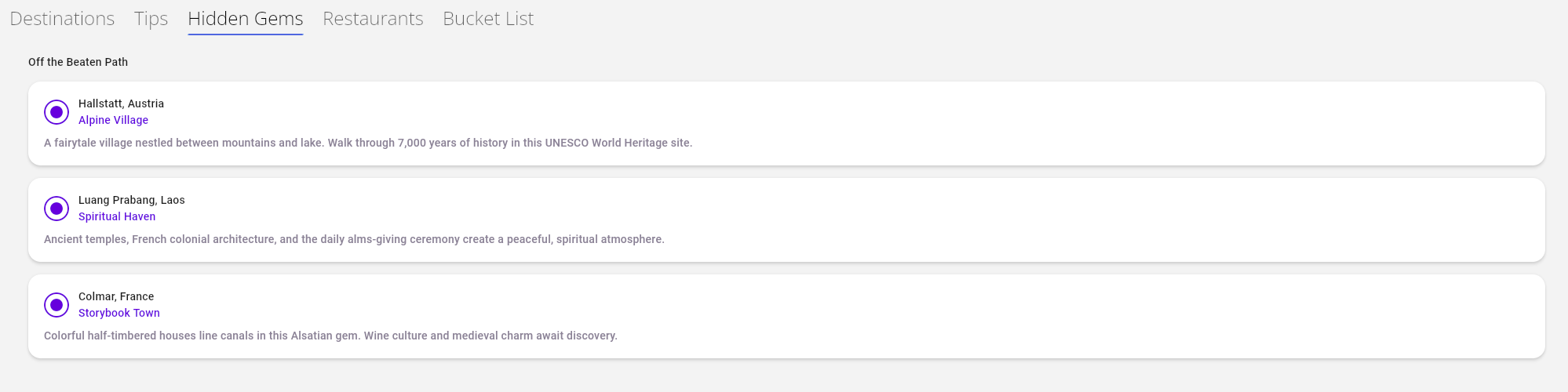Click the Luang Prabang, Laos title

point(132,200)
